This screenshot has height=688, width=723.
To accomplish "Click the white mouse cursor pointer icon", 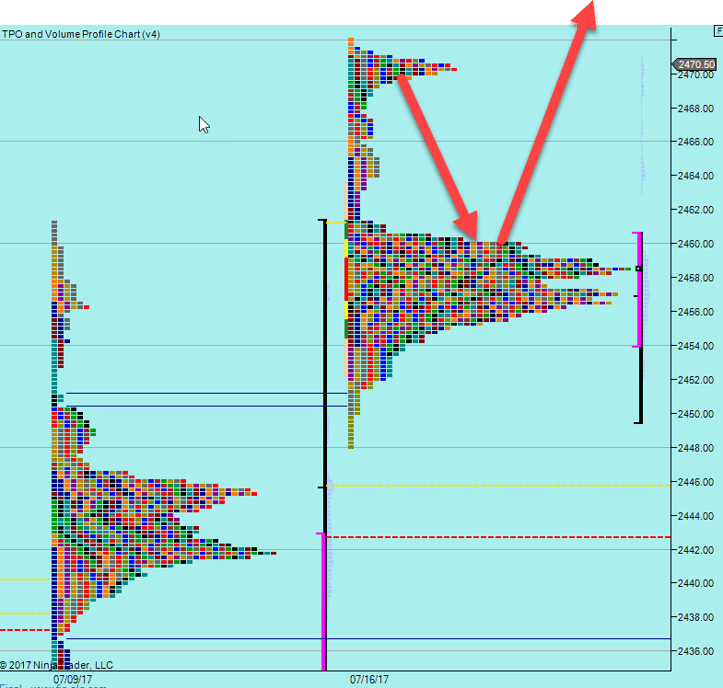I will click(204, 124).
